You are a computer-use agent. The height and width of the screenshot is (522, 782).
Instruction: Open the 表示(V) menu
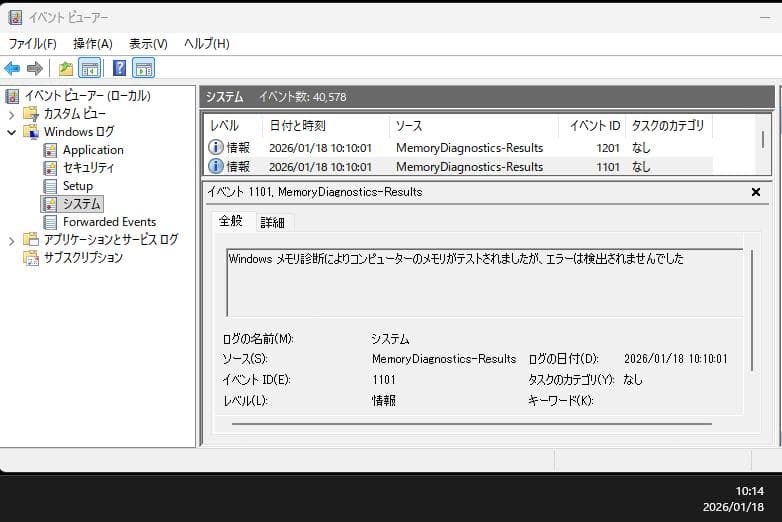[148, 44]
